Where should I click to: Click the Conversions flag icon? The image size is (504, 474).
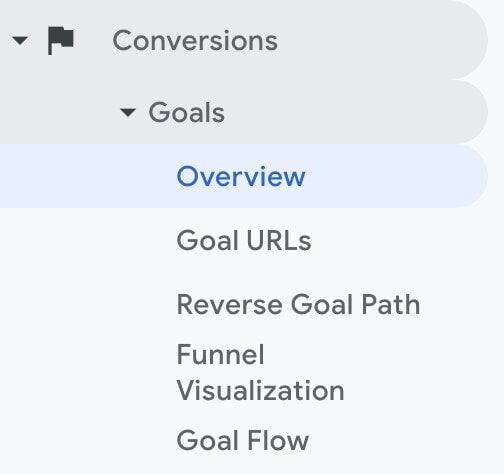(61, 41)
